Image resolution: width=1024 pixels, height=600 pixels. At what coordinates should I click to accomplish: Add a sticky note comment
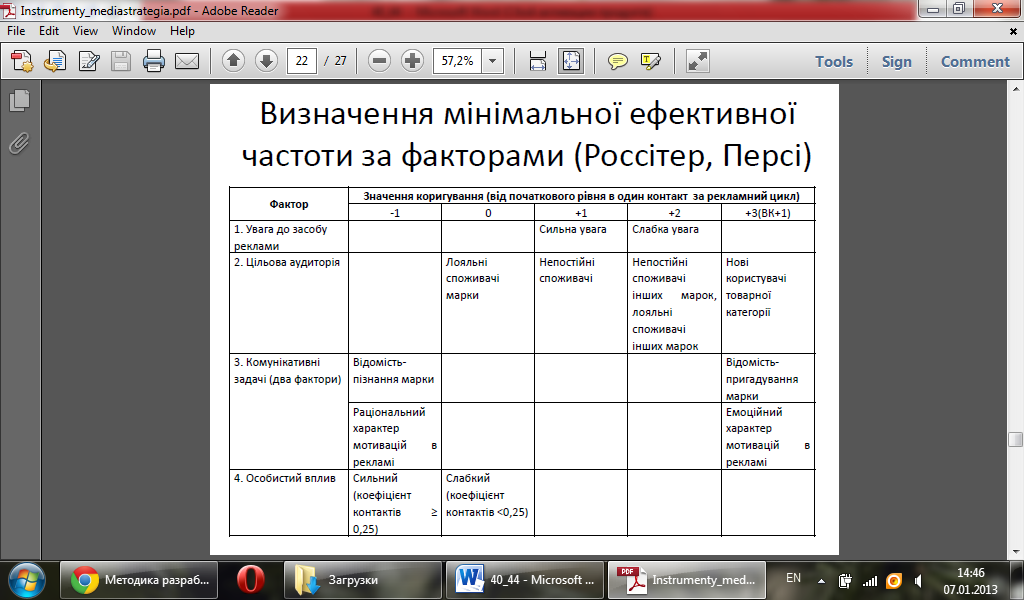pos(618,61)
